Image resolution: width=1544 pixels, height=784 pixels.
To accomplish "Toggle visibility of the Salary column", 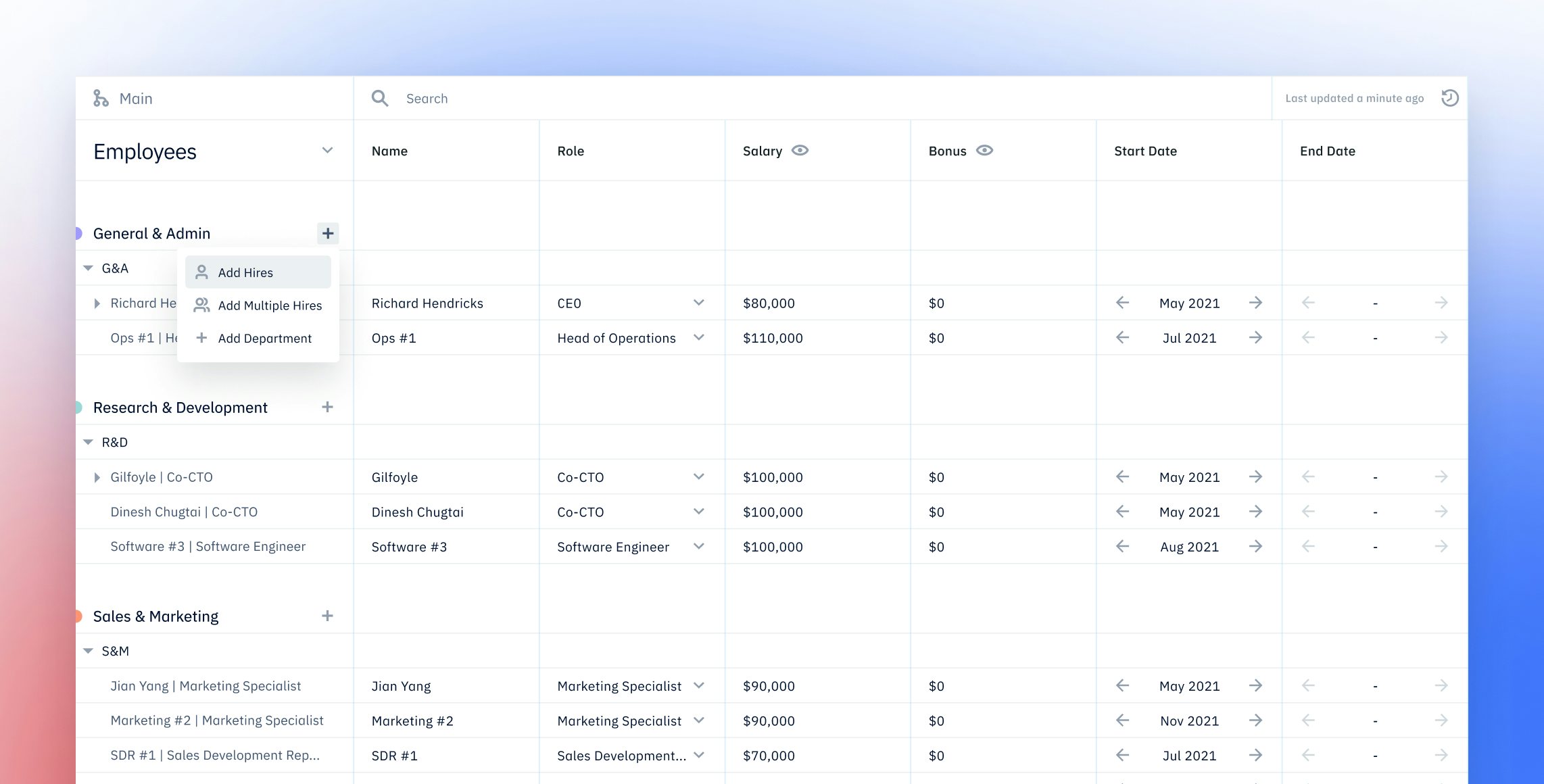I will 800,150.
